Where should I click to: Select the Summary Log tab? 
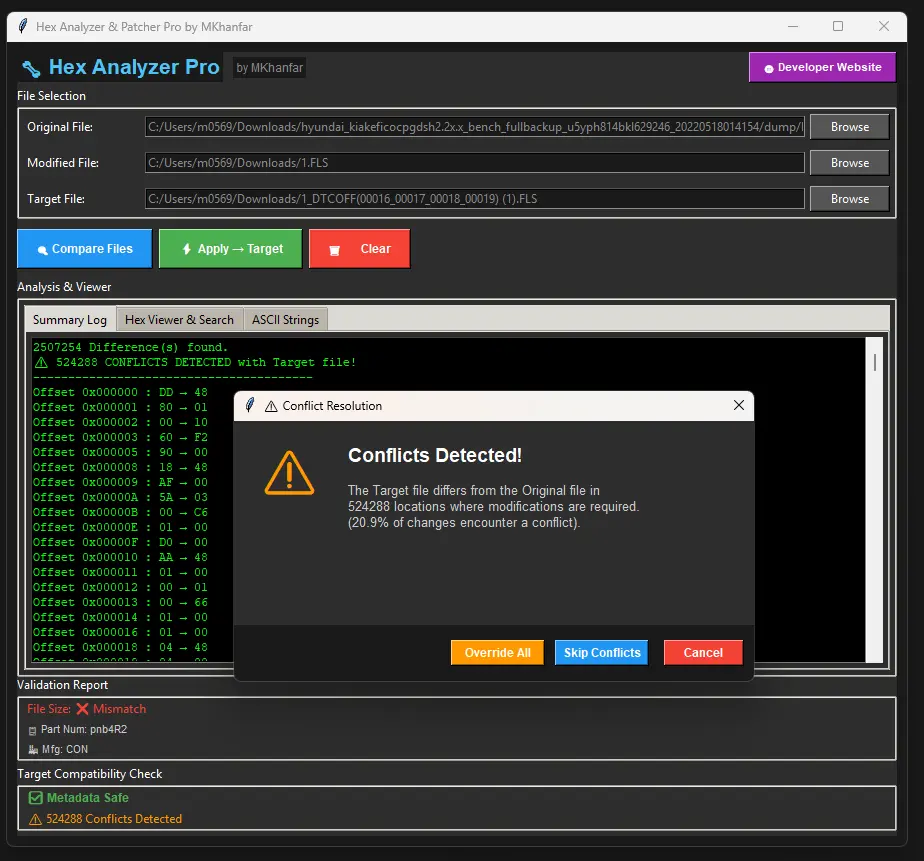(68, 319)
